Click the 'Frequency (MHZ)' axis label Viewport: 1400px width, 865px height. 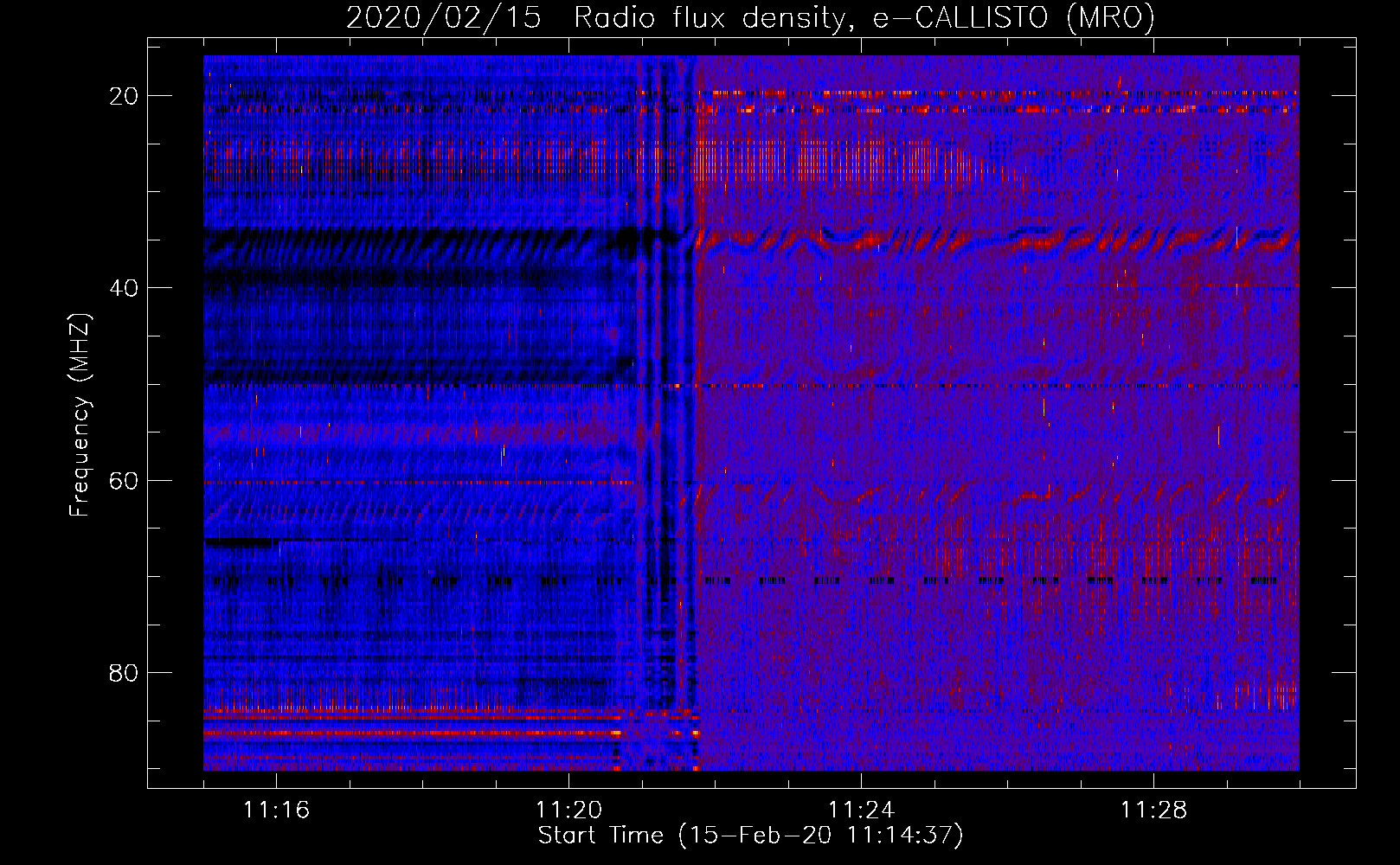[x=80, y=415]
